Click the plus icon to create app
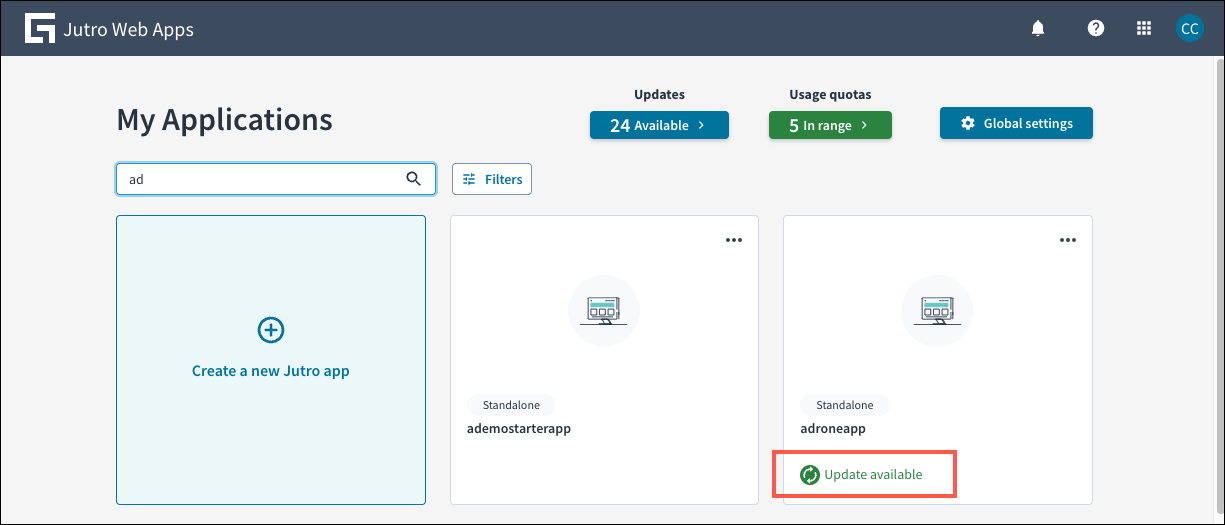Image resolution: width=1225 pixels, height=525 pixels. tap(271, 330)
